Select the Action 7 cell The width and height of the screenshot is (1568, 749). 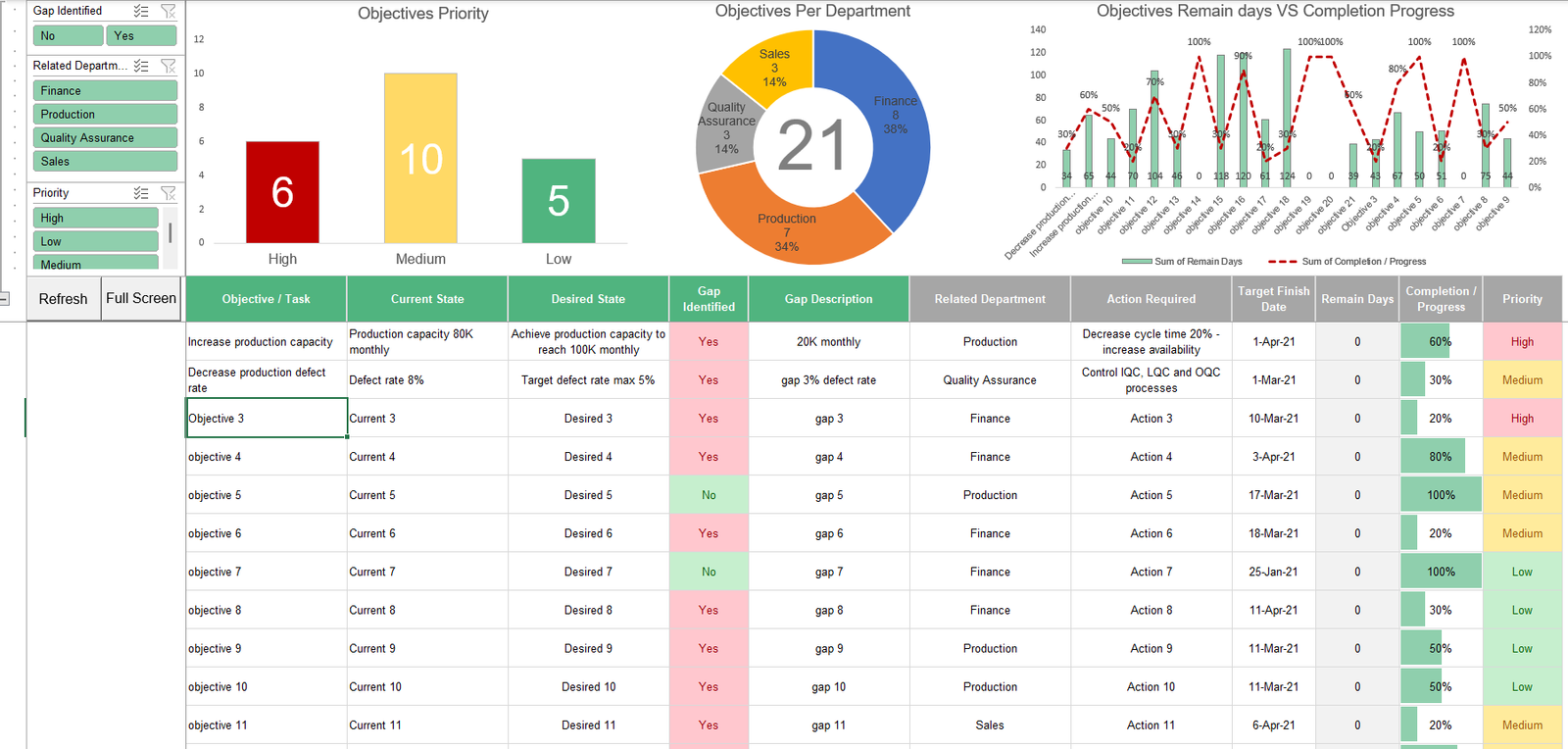[x=1151, y=572]
